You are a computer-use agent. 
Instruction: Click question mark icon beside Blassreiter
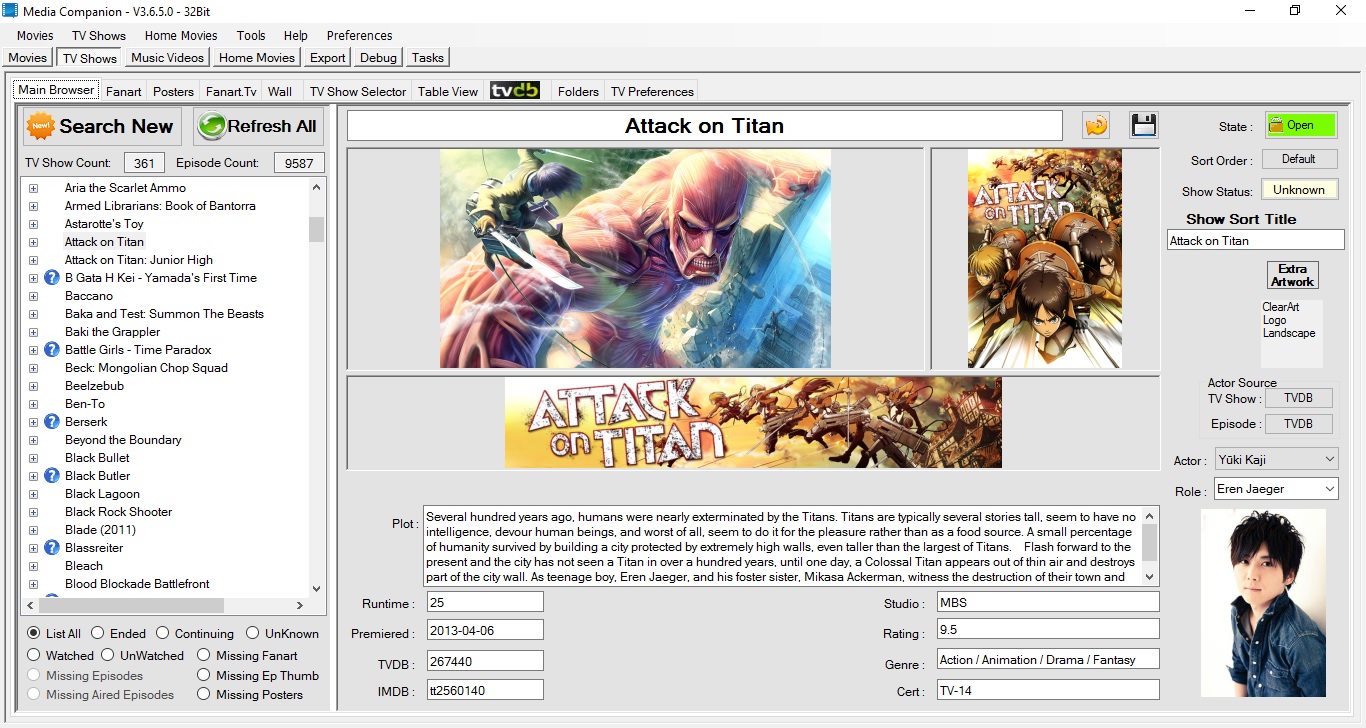pos(52,548)
